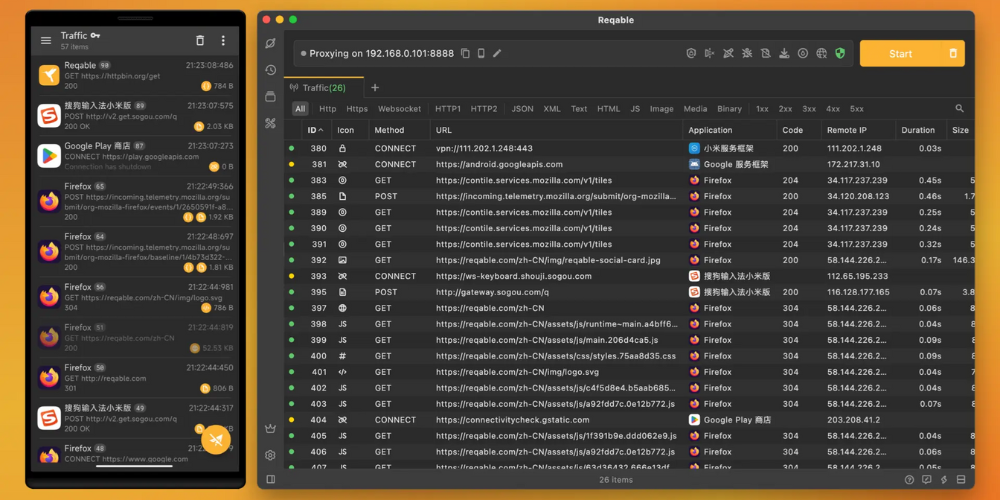This screenshot has width=1000, height=500.
Task: Add a new tab with plus button
Action: click(375, 88)
